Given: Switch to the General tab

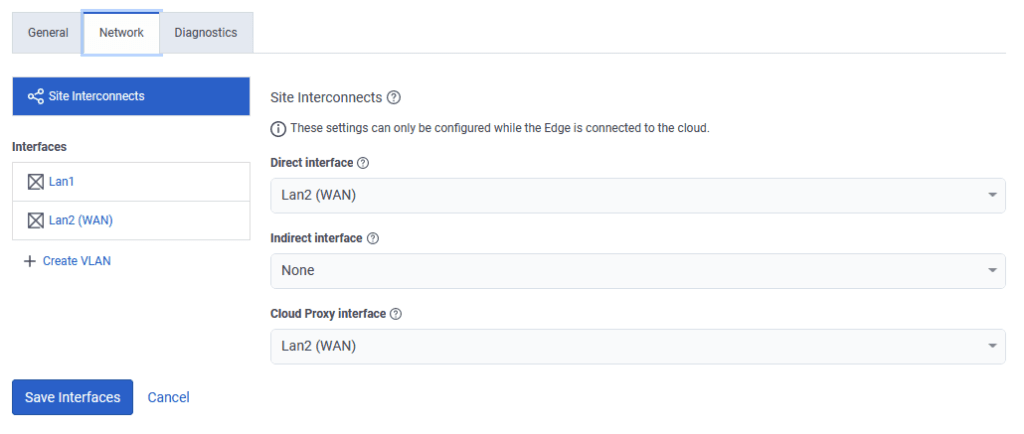Looking at the screenshot, I should point(48,33).
